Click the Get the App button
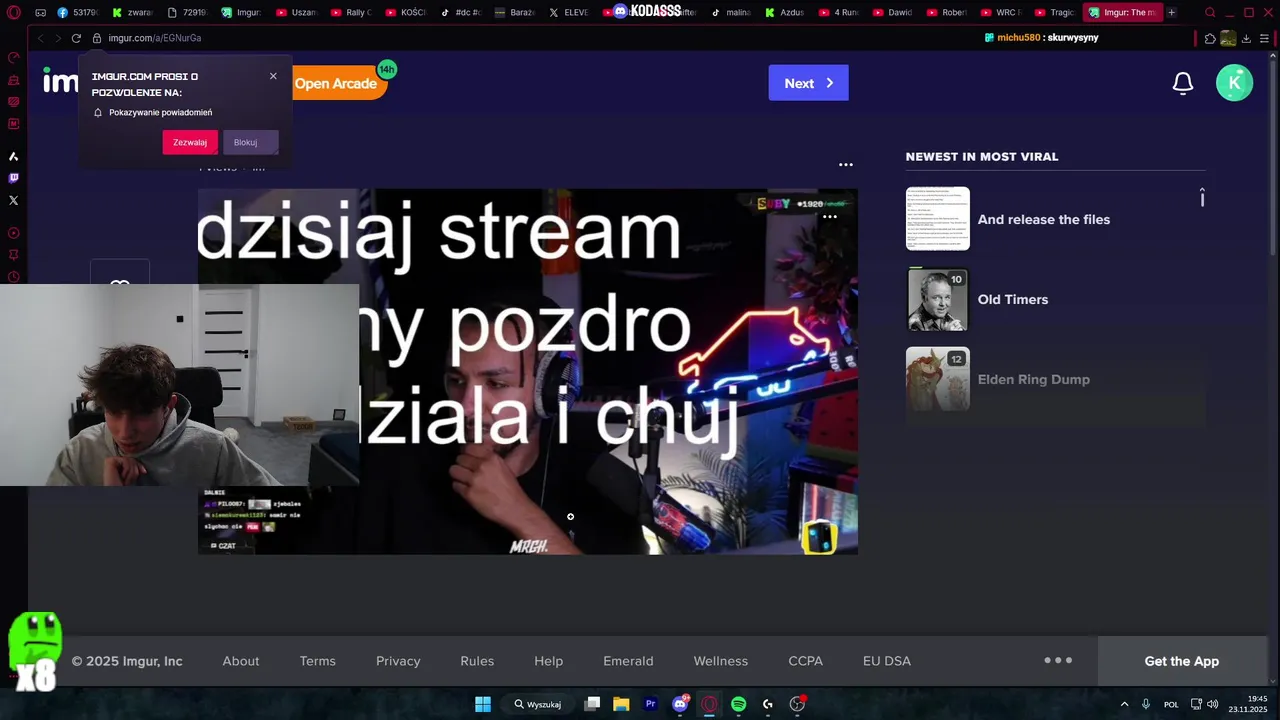Screen dimensions: 1280x720 point(1182,661)
